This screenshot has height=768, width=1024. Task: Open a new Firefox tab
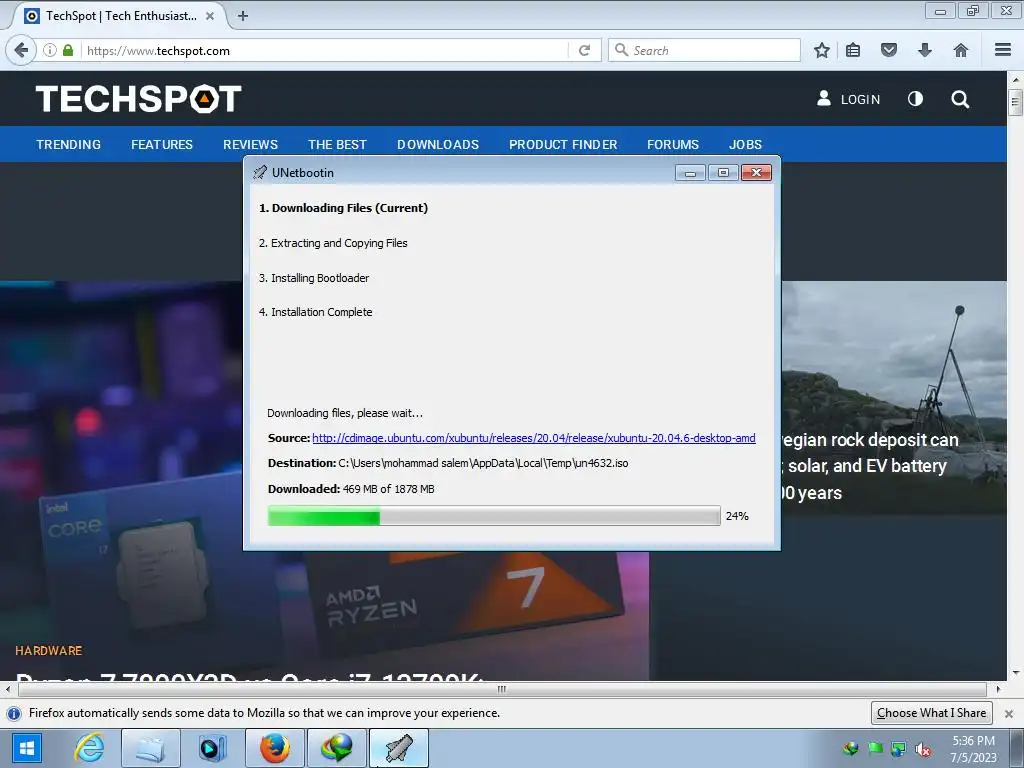(243, 16)
